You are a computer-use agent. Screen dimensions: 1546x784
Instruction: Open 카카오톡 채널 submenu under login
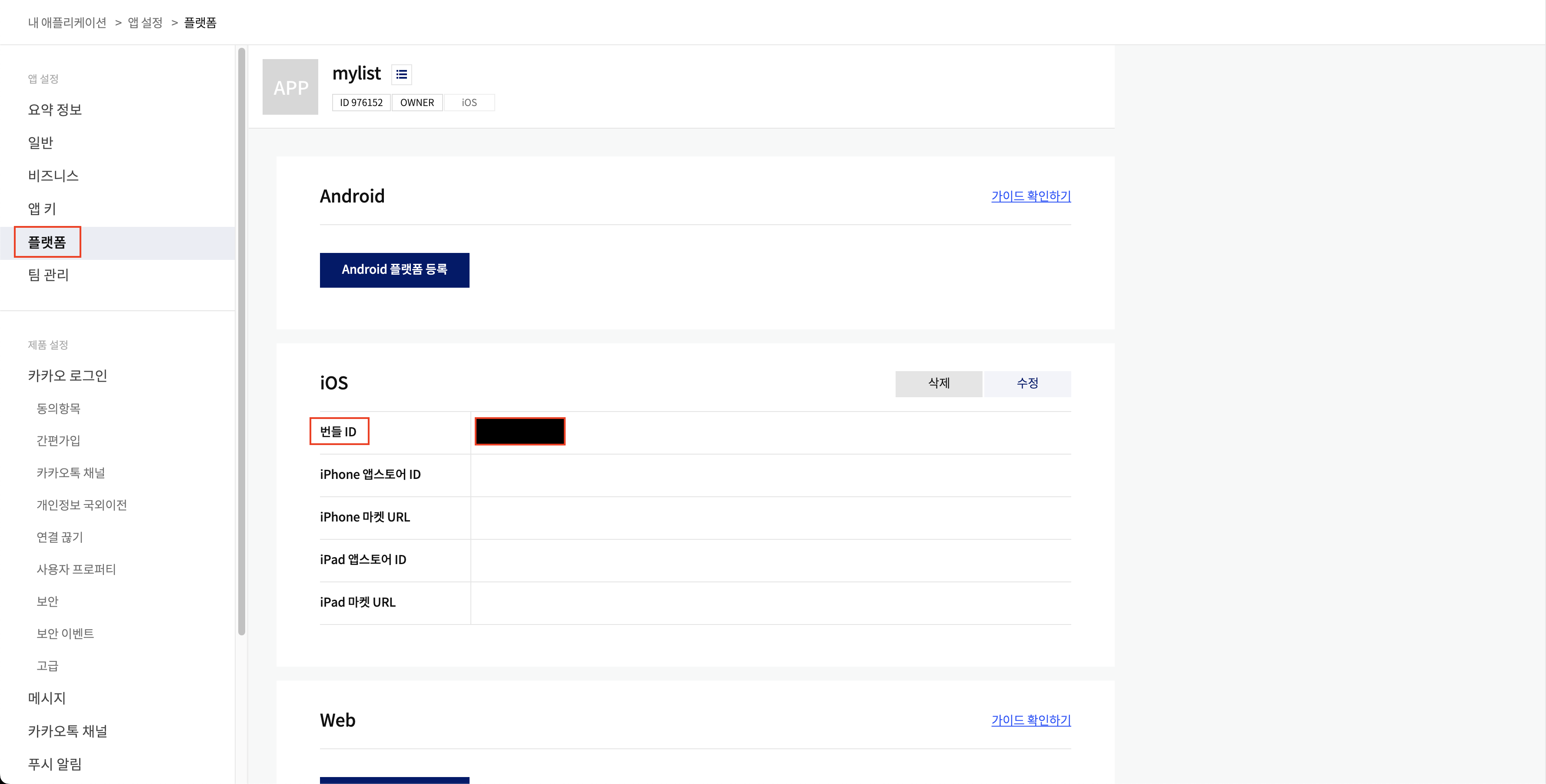71,473
